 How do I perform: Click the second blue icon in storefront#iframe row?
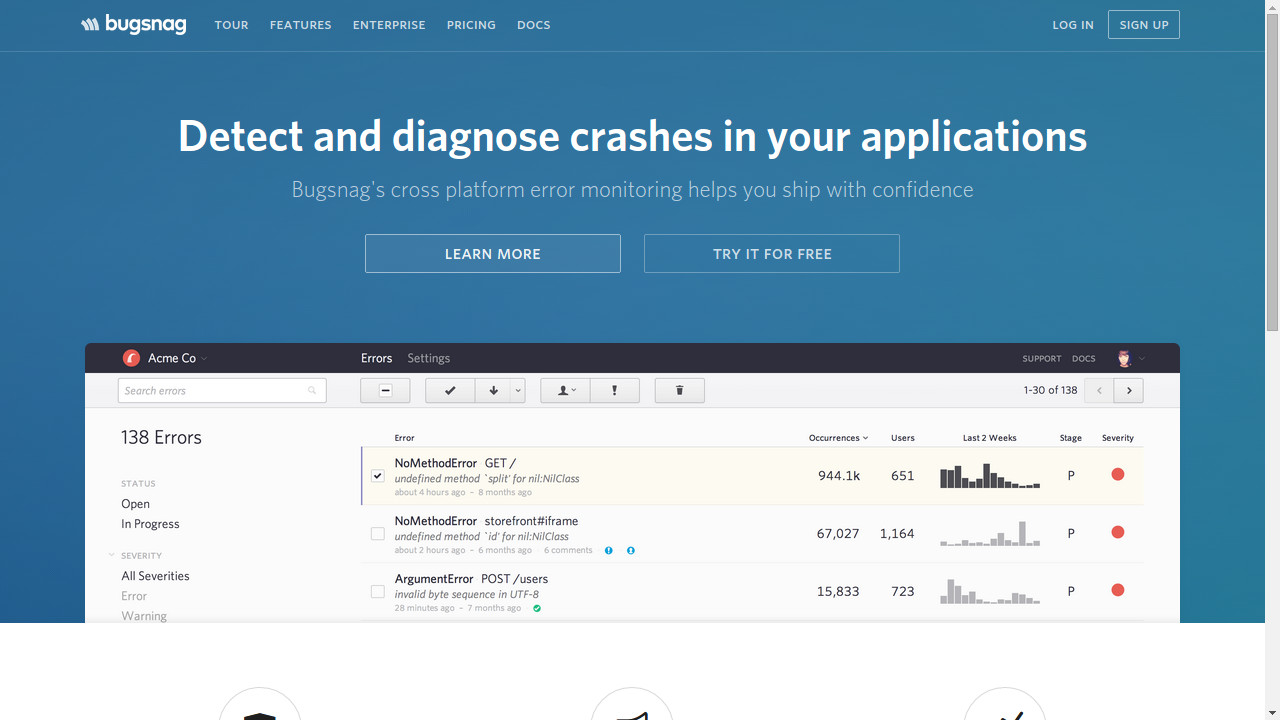[x=631, y=550]
